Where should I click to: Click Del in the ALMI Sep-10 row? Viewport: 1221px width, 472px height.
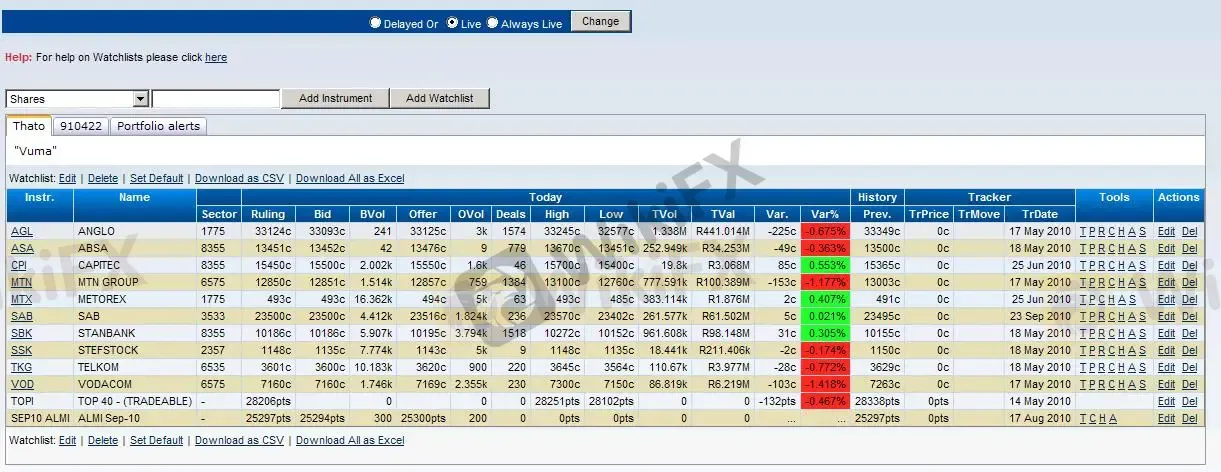click(x=1189, y=418)
